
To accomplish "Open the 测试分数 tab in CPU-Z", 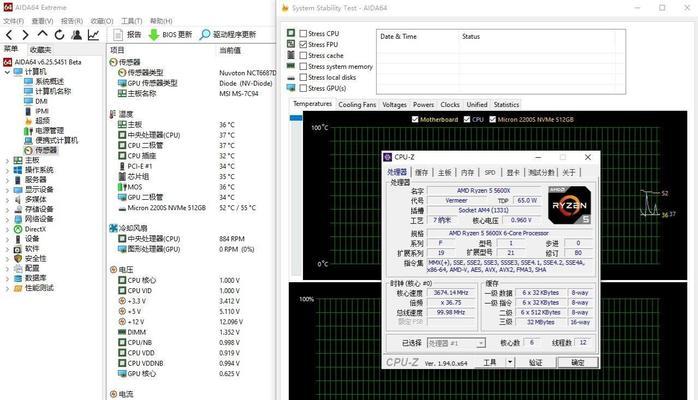I will pos(541,173).
